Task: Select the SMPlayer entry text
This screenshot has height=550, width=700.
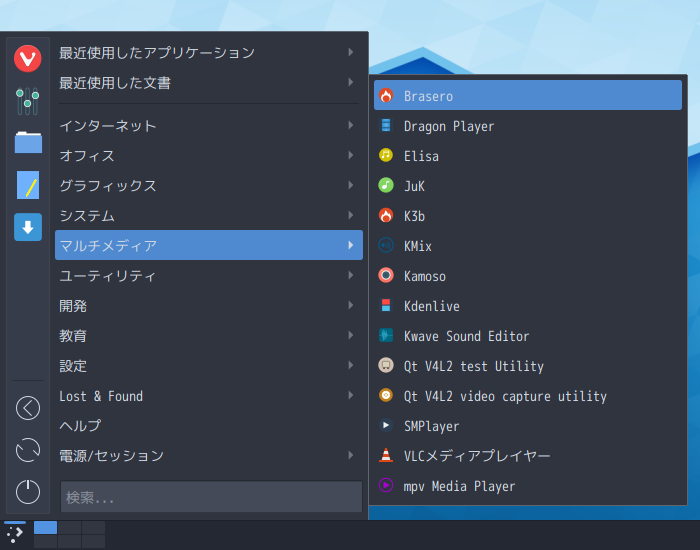Action: tap(431, 426)
